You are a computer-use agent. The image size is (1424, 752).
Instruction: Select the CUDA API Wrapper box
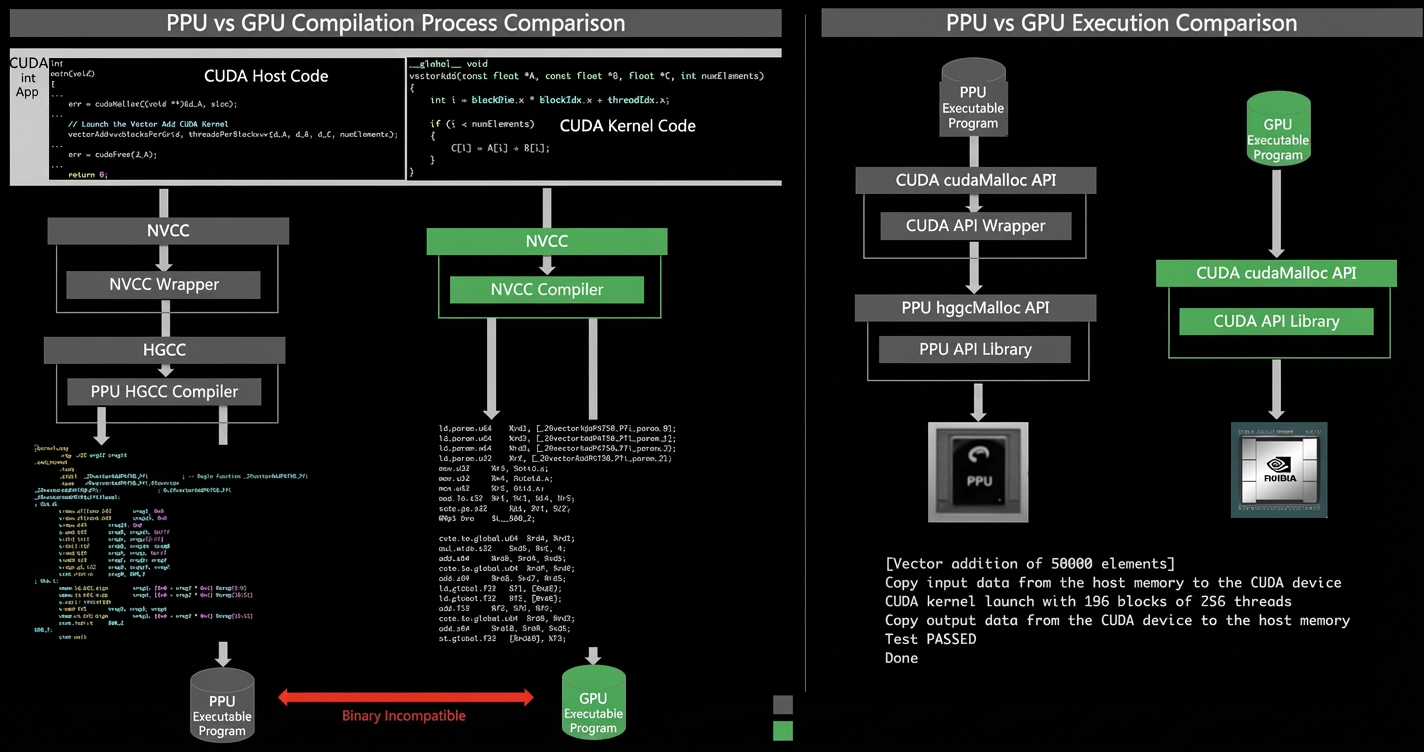pos(976,226)
